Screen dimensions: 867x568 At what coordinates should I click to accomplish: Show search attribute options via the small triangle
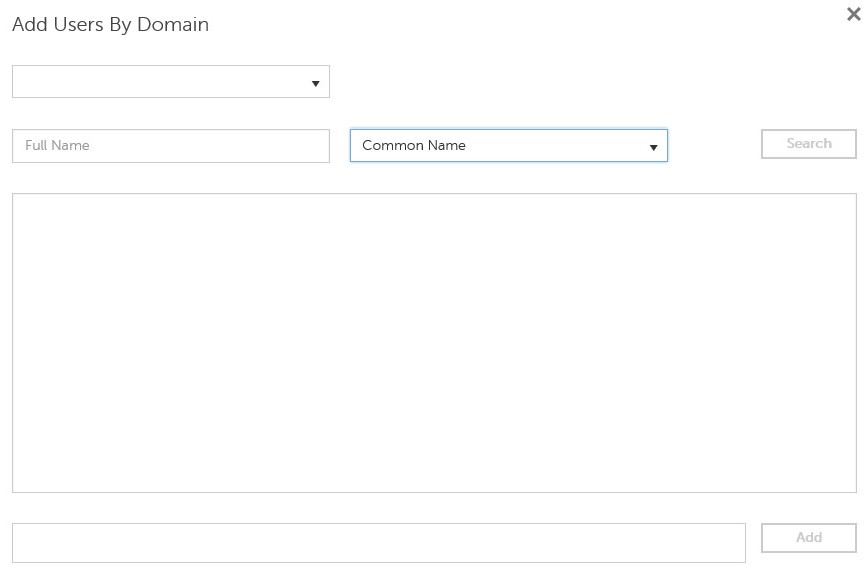[653, 147]
